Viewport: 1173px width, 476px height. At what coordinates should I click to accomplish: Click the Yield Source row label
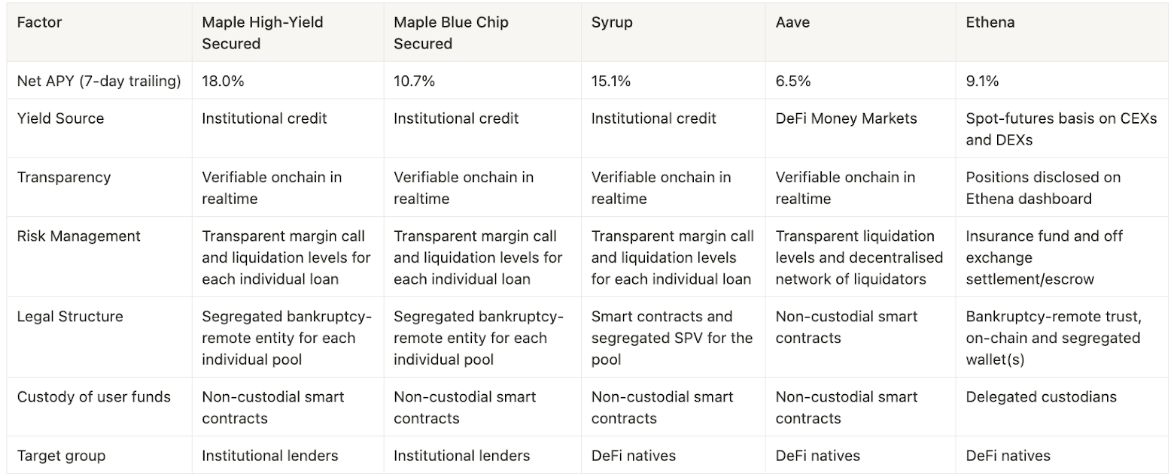click(61, 118)
